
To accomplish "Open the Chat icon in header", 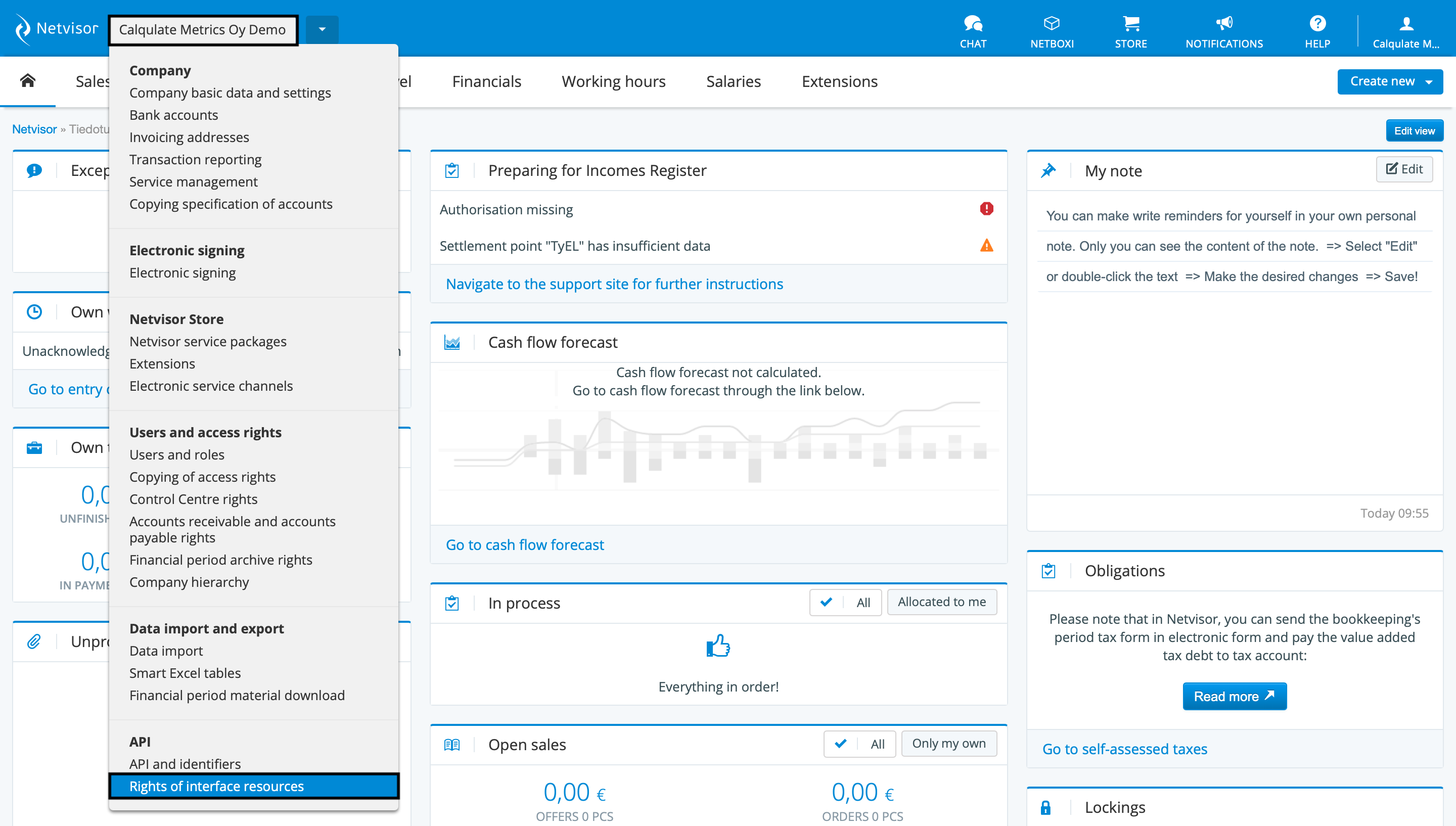I will pyautogui.click(x=973, y=24).
